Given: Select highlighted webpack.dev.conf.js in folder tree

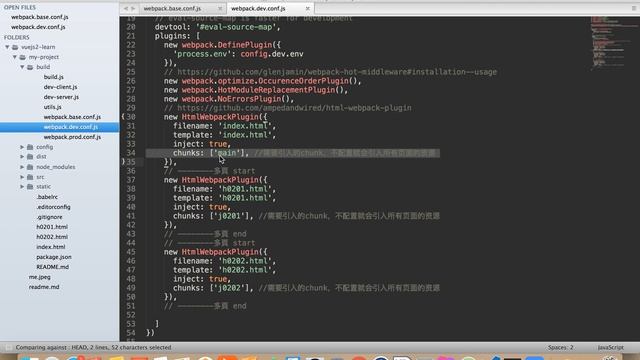Looking at the screenshot, I should [x=71, y=127].
